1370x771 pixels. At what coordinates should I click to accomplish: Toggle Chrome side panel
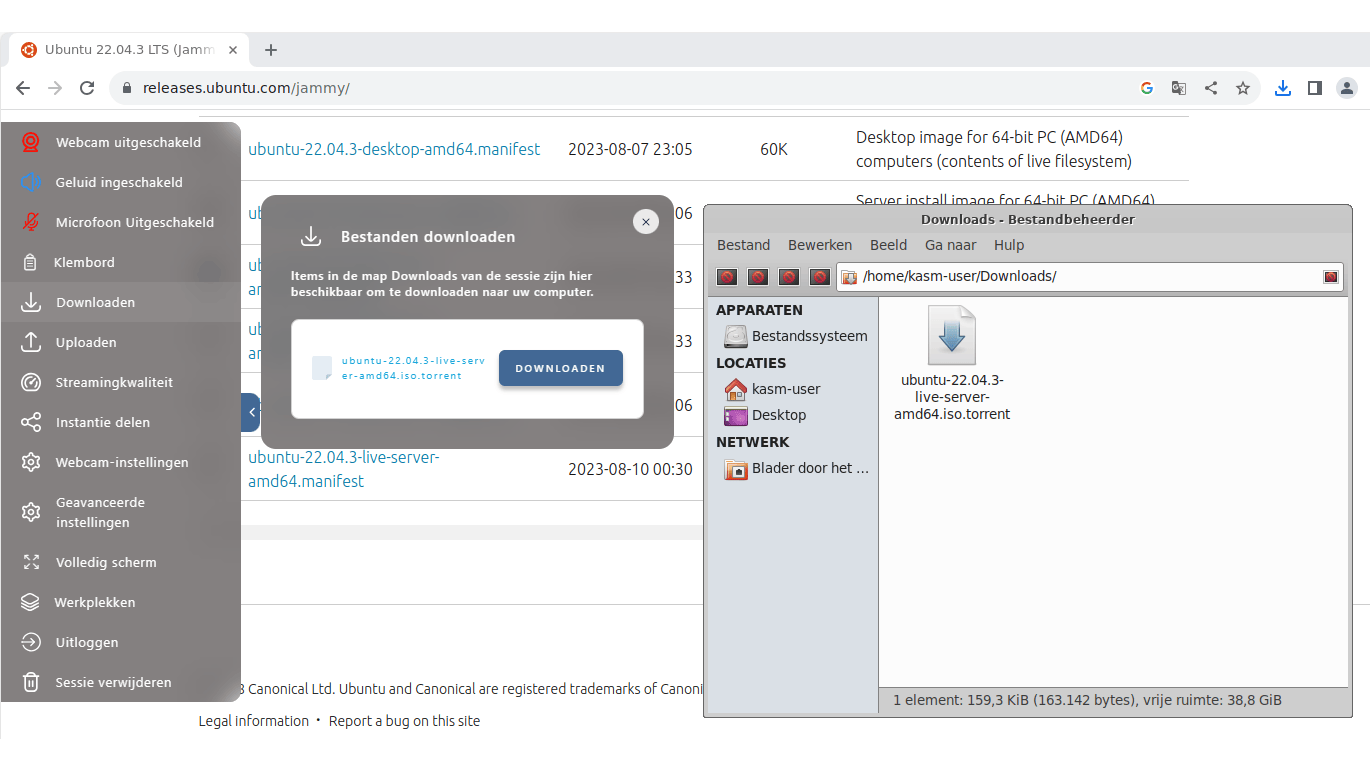[1315, 88]
